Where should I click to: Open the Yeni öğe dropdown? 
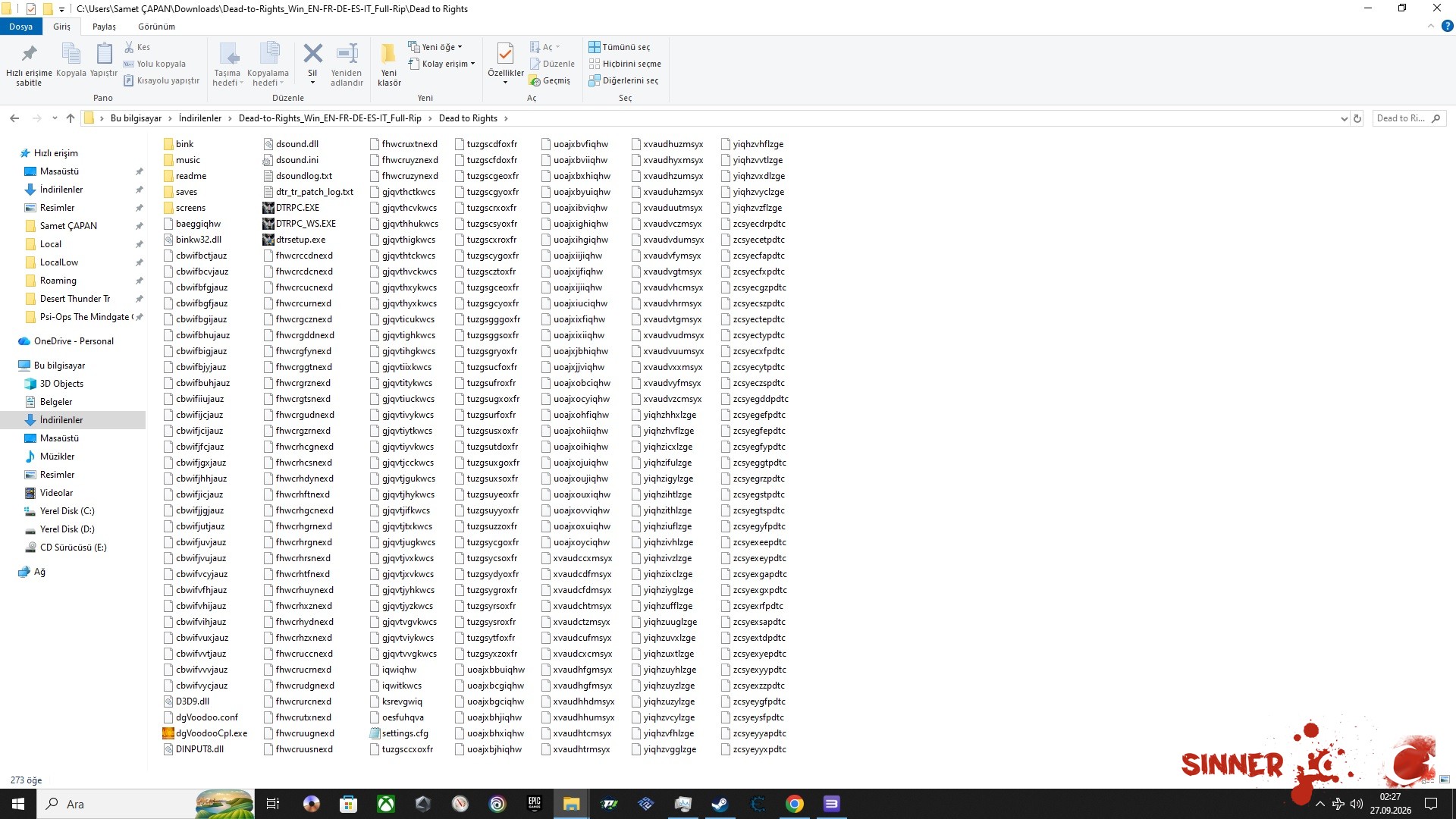[x=435, y=47]
